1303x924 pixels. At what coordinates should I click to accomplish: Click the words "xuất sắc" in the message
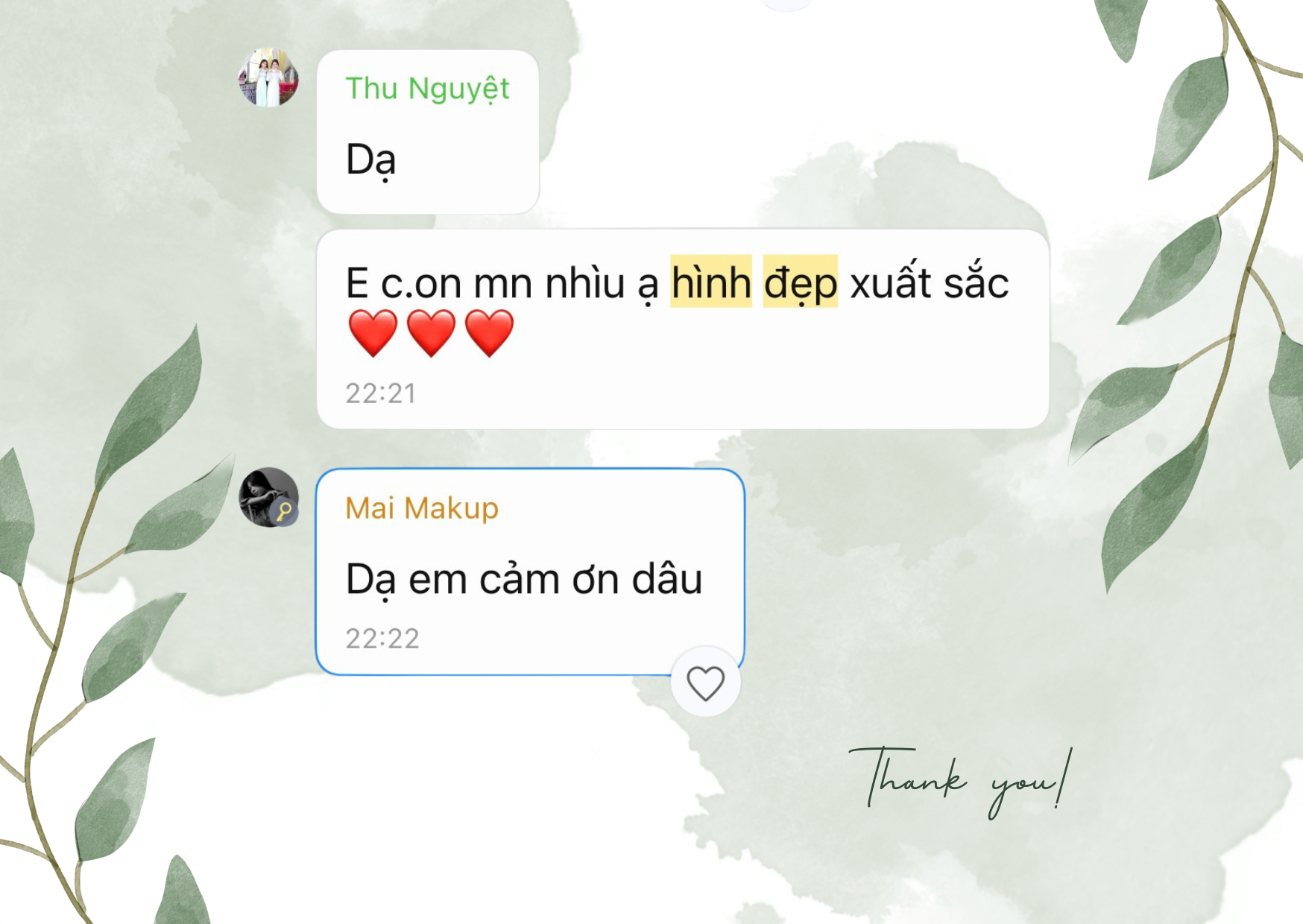[930, 282]
